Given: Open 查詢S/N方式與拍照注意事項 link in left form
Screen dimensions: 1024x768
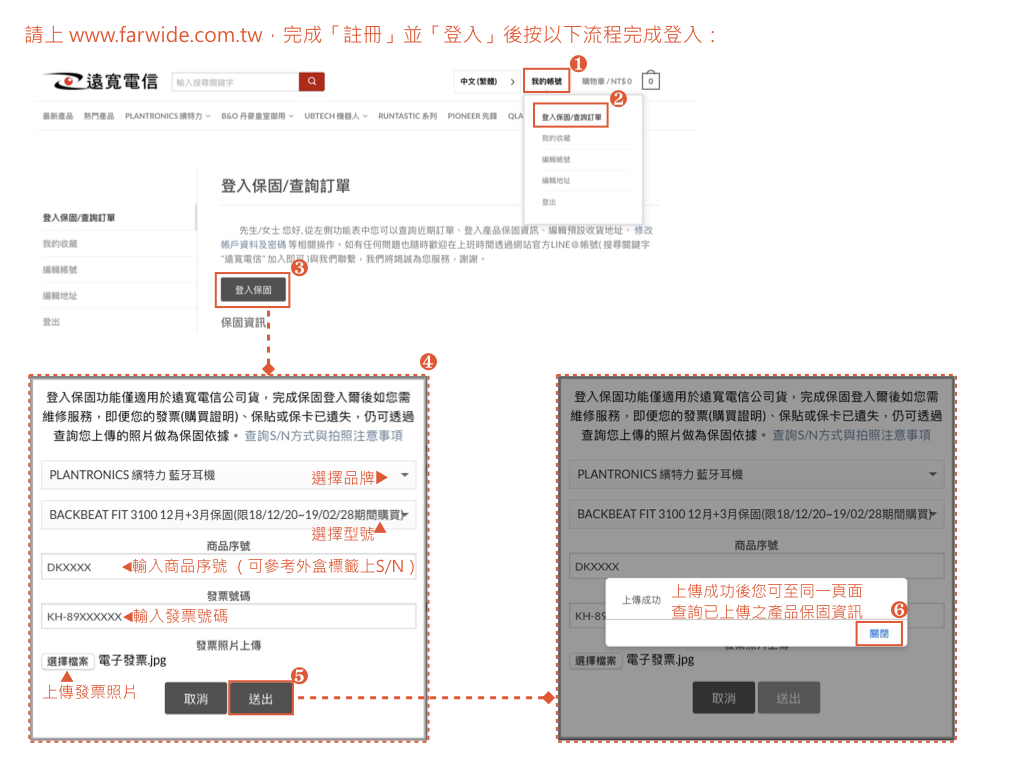Looking at the screenshot, I should 323,436.
